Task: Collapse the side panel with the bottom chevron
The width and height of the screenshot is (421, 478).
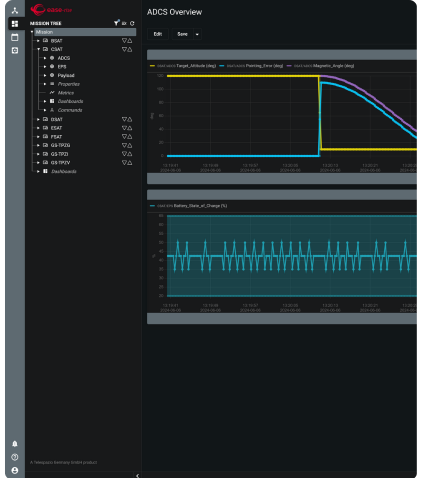Action: [137, 475]
